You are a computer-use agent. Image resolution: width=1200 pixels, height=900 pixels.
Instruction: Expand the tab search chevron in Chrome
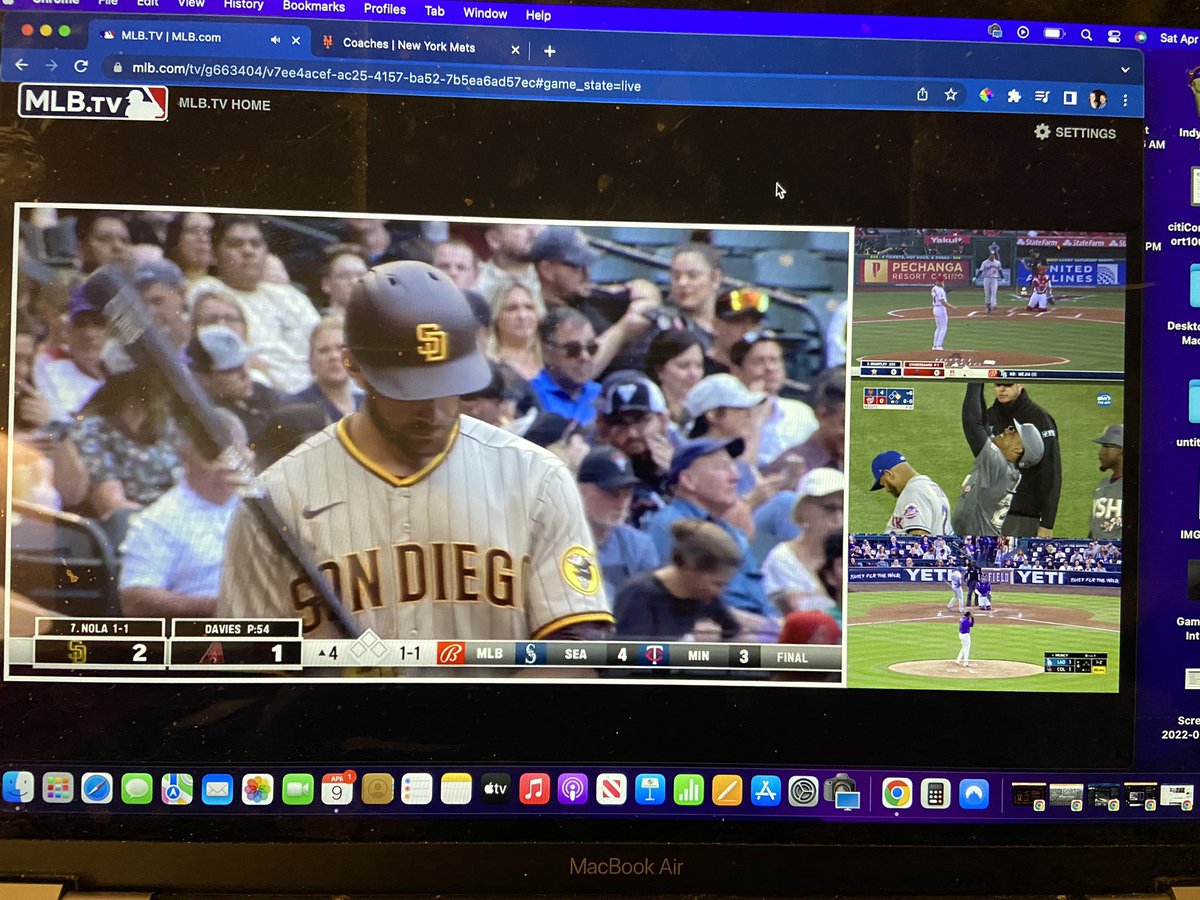point(1125,69)
